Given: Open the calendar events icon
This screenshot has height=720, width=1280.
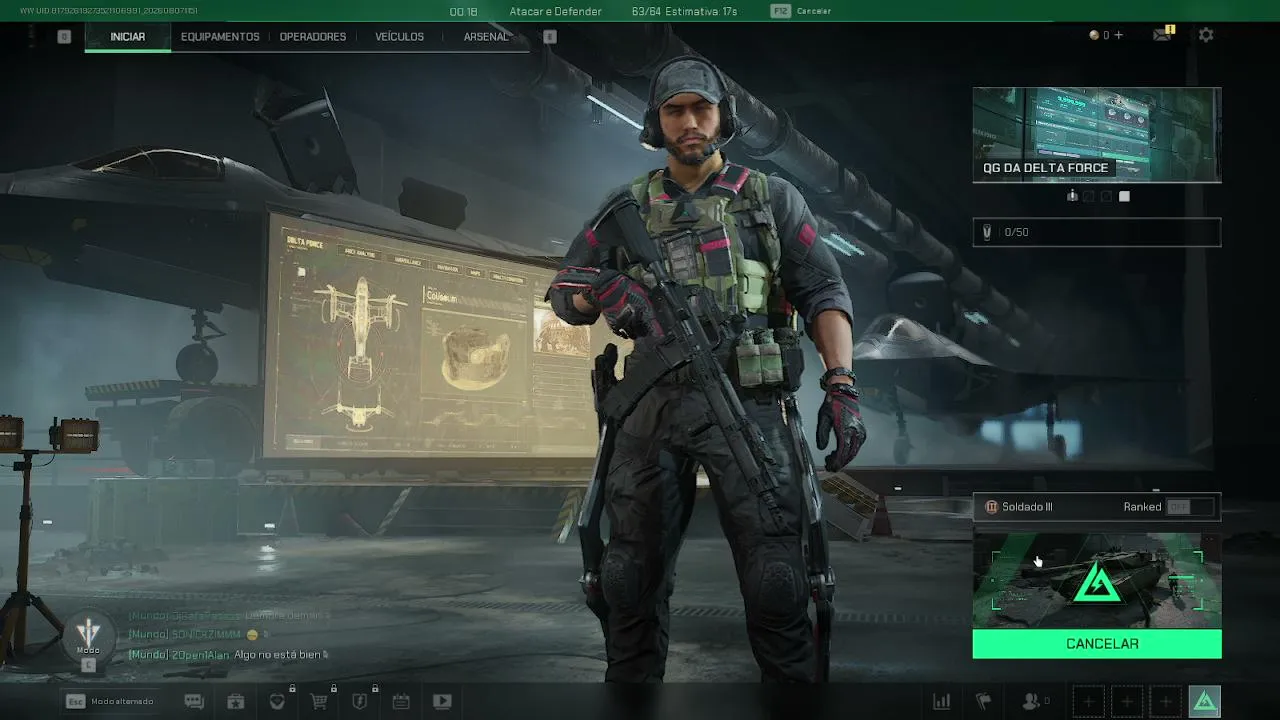Looking at the screenshot, I should tap(401, 702).
